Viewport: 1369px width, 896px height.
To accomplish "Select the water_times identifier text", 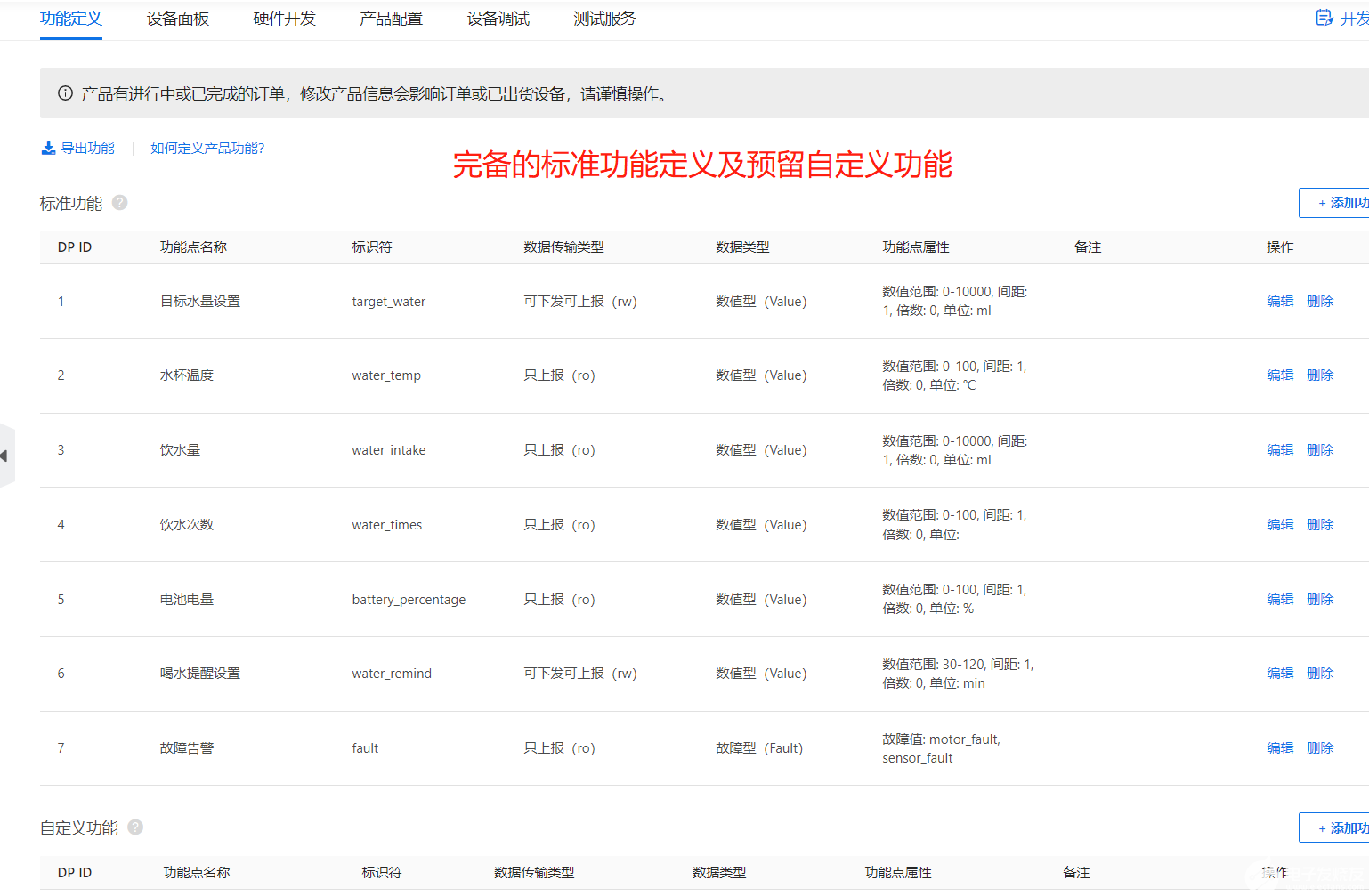I will coord(387,525).
